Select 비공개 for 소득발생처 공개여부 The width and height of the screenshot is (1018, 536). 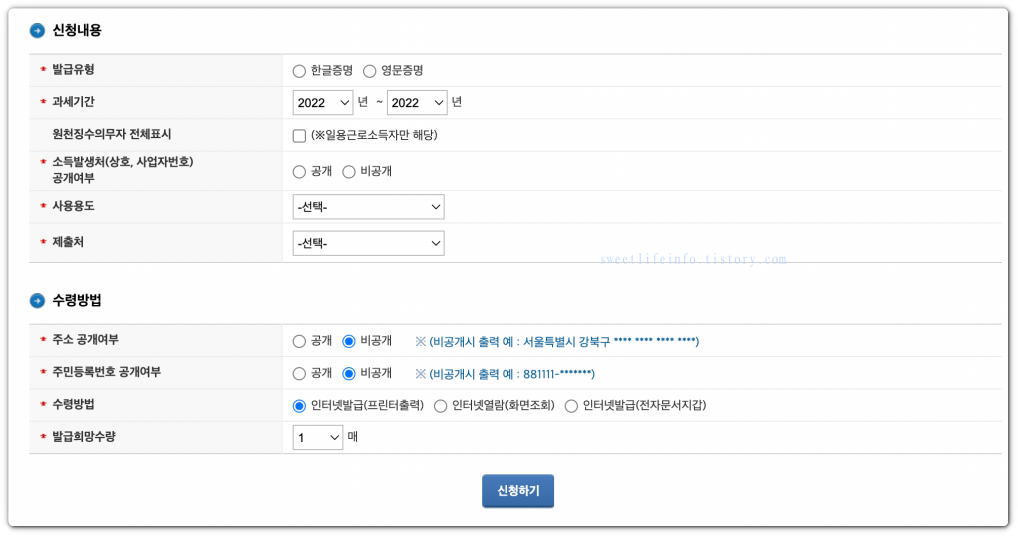(x=349, y=172)
